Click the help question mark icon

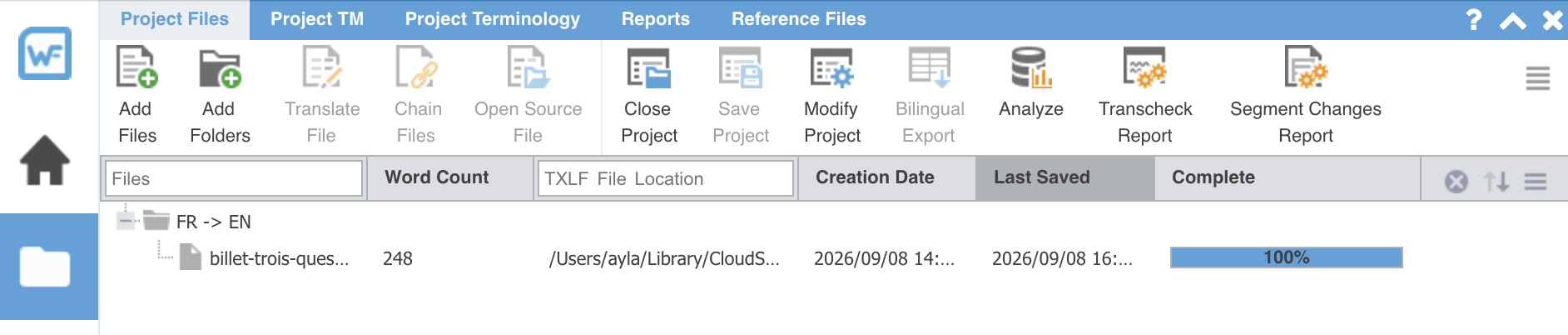pyautogui.click(x=1473, y=19)
